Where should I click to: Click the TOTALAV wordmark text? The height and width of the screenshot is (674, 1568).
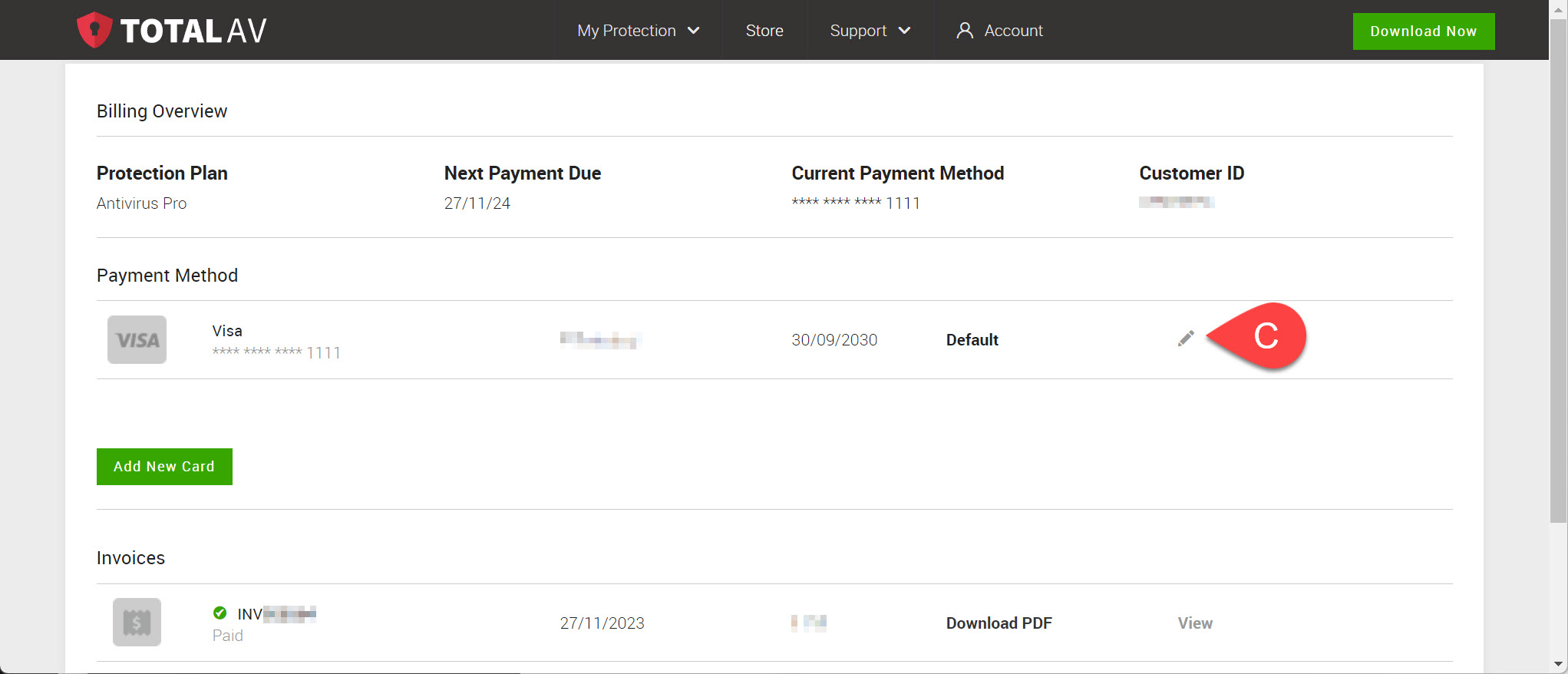click(193, 31)
